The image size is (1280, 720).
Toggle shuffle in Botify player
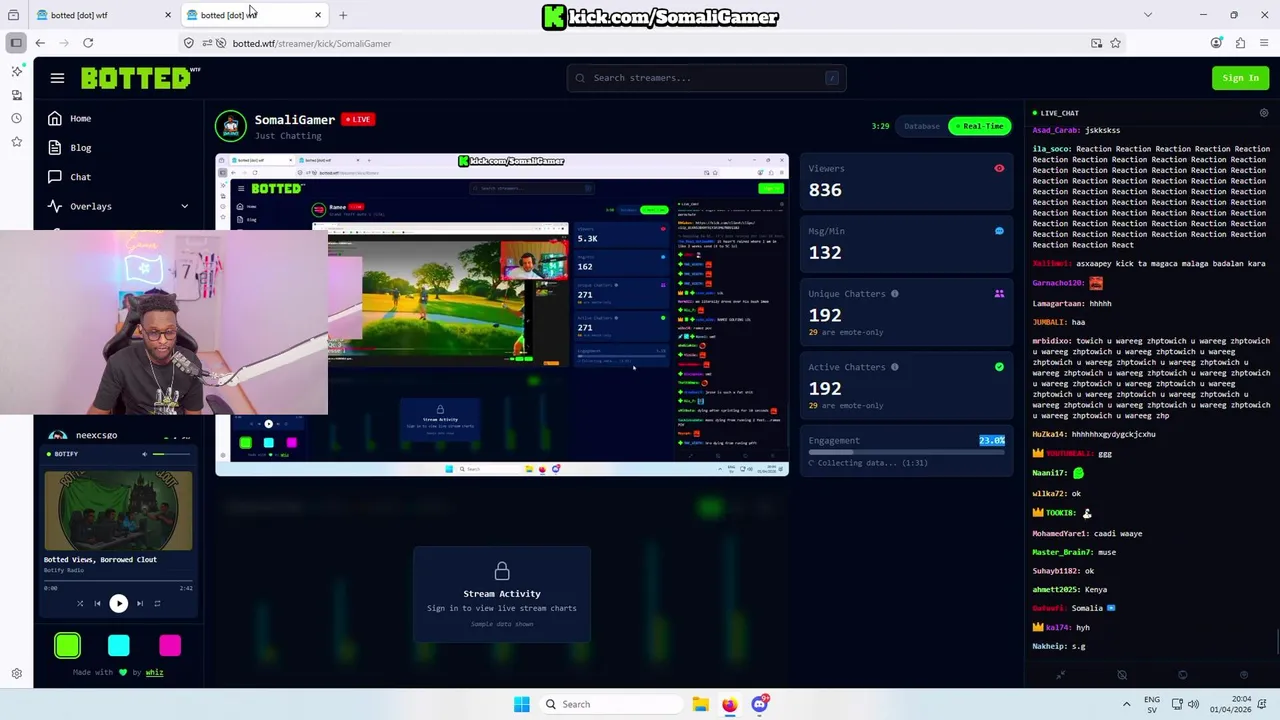pyautogui.click(x=80, y=603)
